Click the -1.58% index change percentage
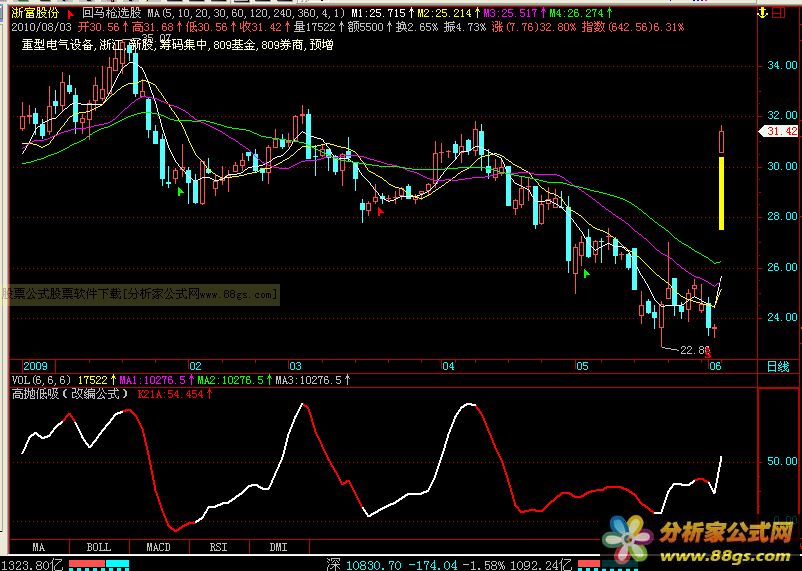 pyautogui.click(x=486, y=565)
